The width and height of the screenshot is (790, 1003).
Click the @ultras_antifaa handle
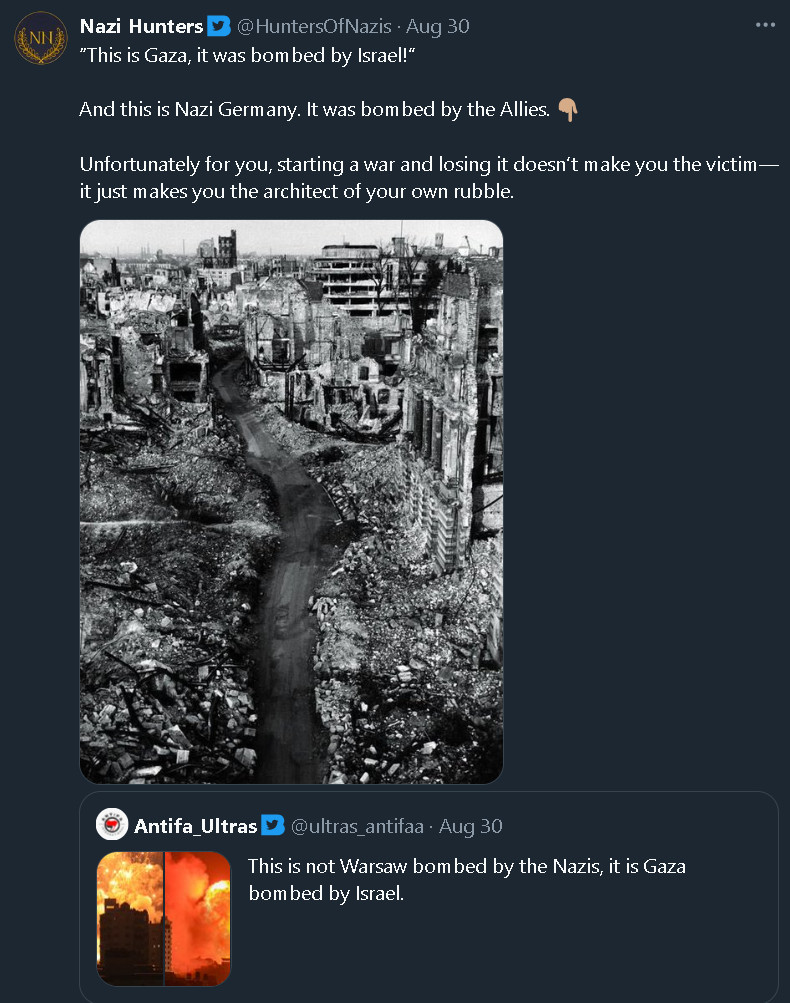357,826
